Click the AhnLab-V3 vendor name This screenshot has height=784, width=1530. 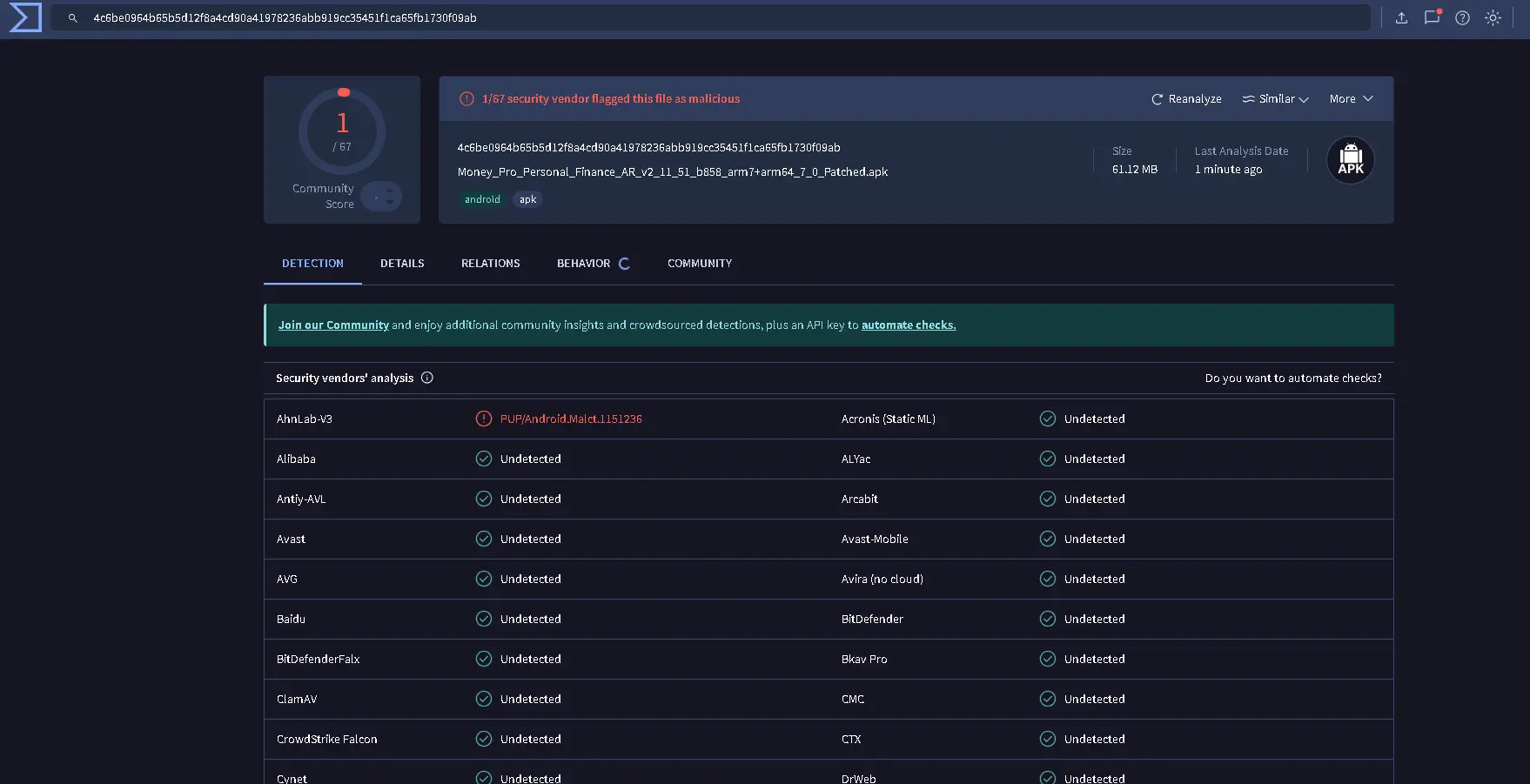point(305,419)
